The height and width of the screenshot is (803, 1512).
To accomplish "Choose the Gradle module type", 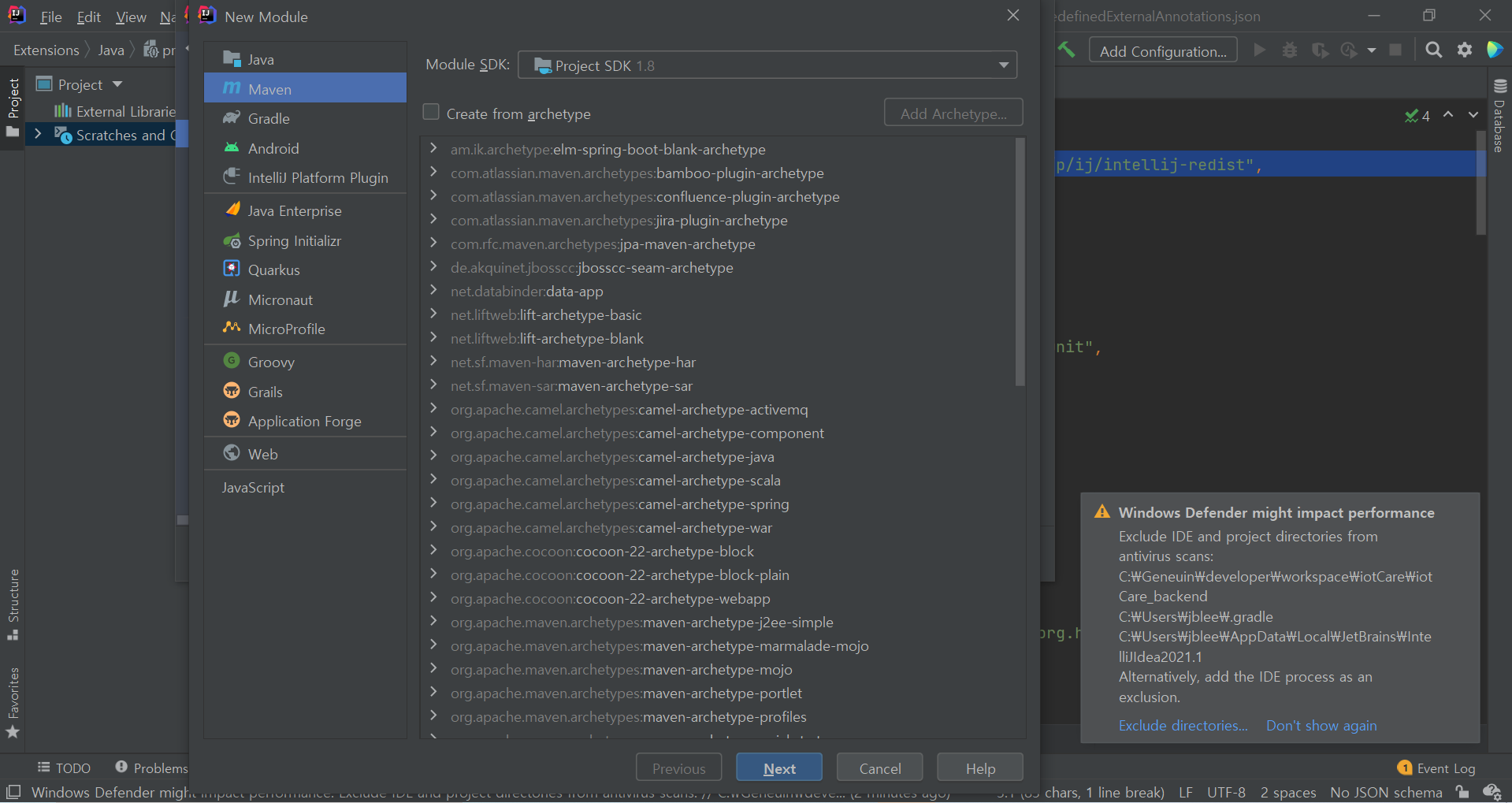I will click(305, 118).
